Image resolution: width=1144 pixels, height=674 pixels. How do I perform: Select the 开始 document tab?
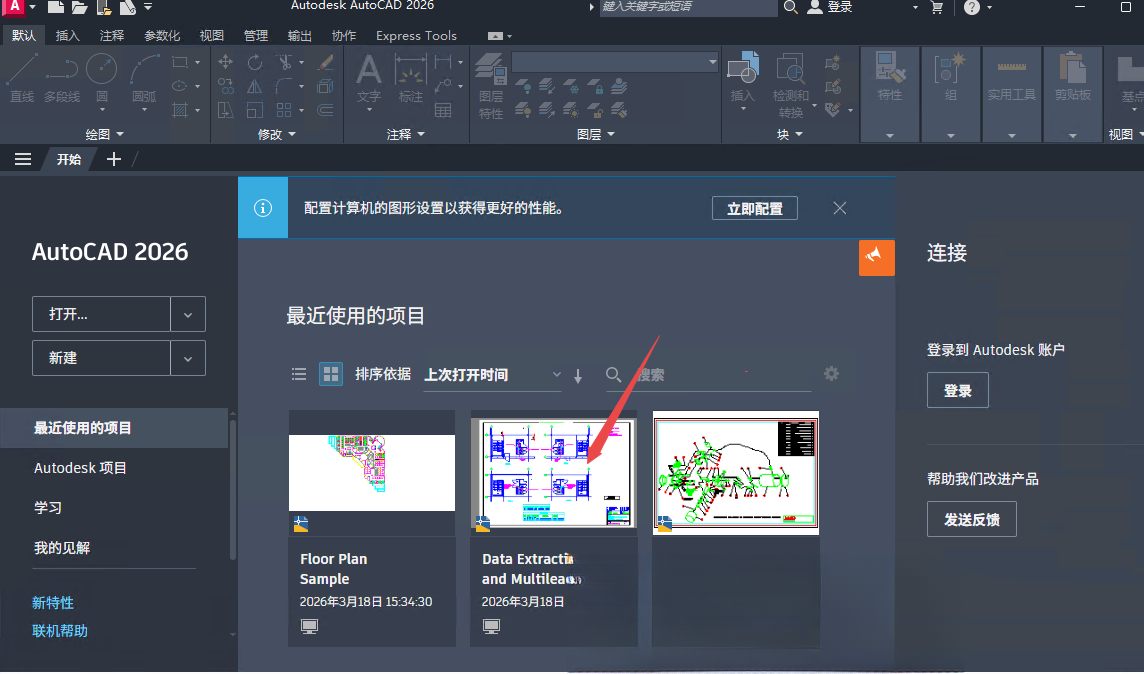tap(69, 159)
